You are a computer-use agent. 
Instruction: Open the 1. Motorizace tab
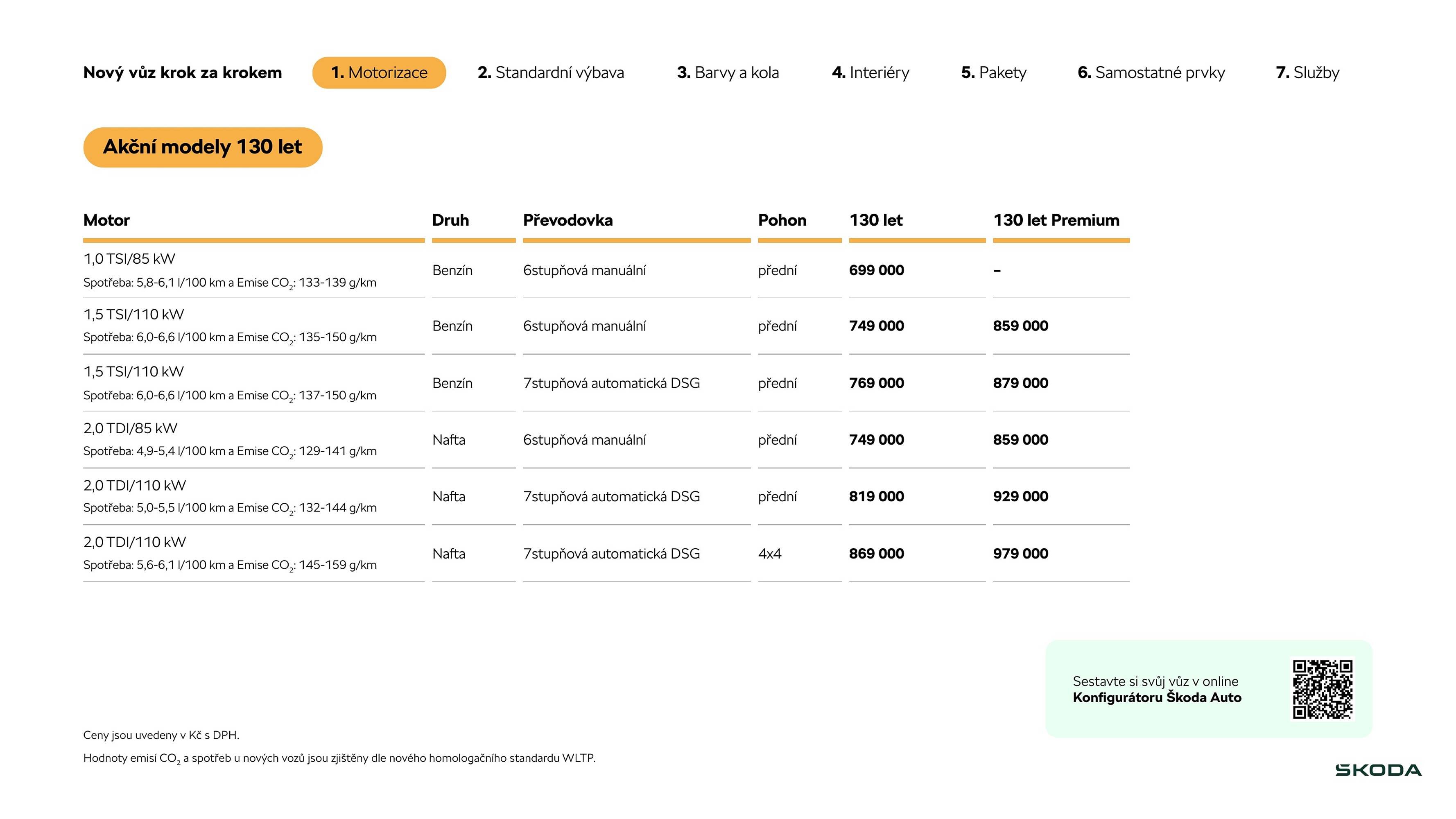click(x=379, y=72)
